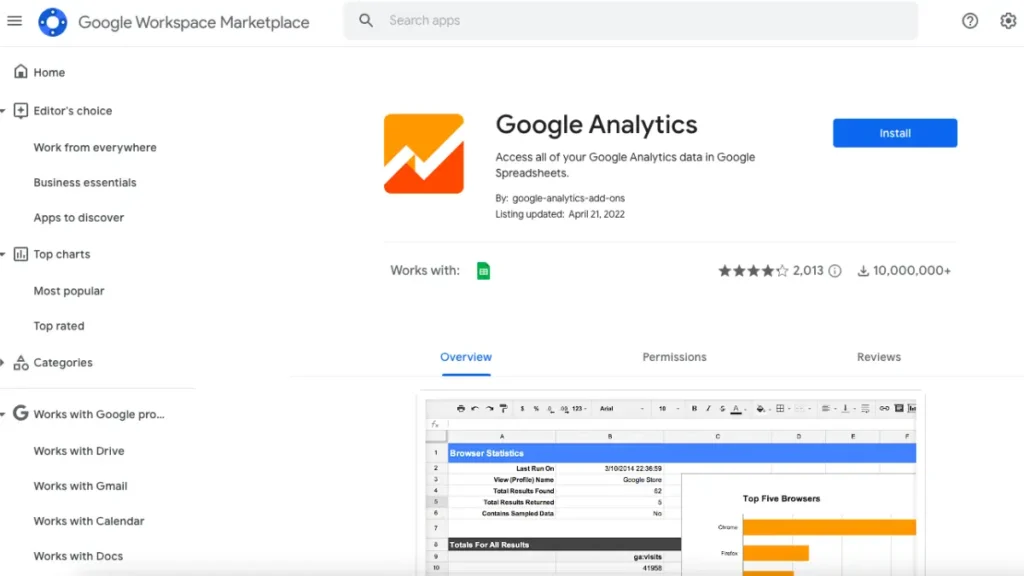Click the Top charts bar icon
Image resolution: width=1024 pixels, height=576 pixels.
coord(21,254)
